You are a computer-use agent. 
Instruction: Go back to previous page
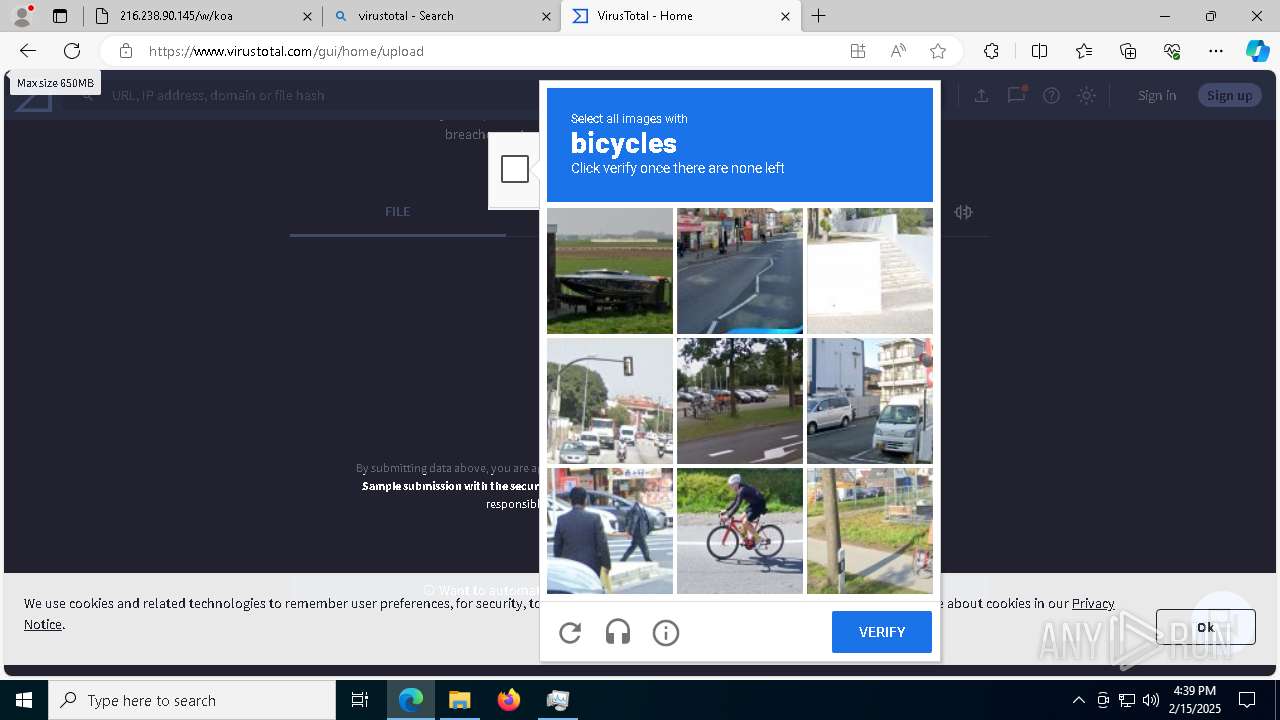[28, 51]
